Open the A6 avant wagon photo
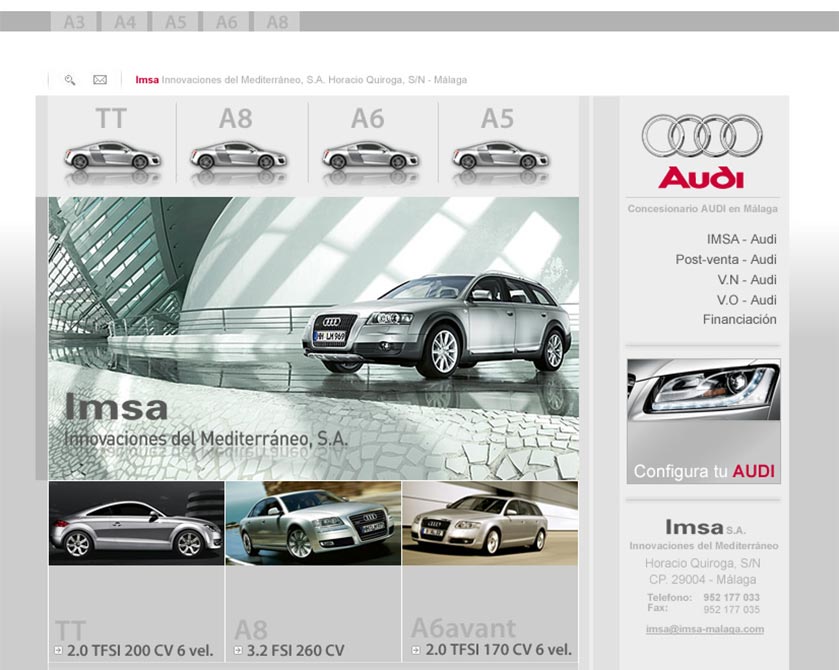 click(x=490, y=523)
